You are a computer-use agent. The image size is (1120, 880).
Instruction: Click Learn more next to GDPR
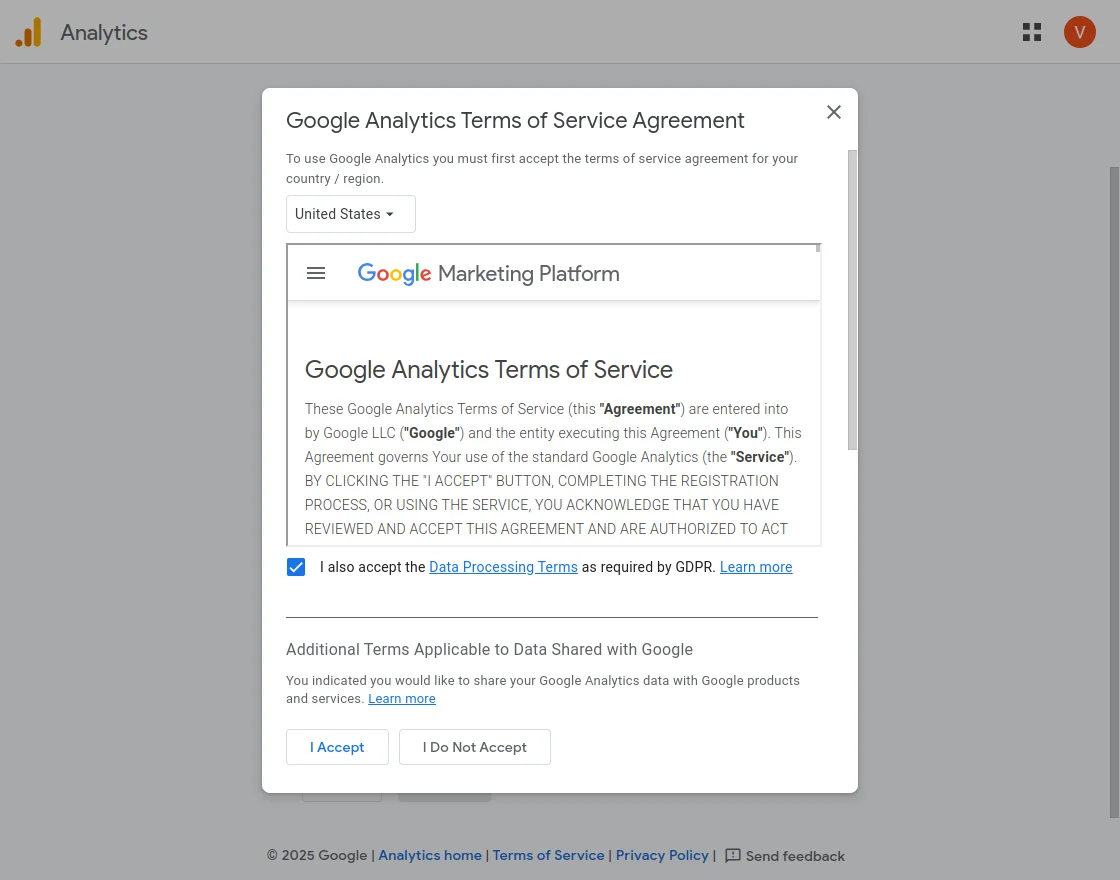click(756, 567)
